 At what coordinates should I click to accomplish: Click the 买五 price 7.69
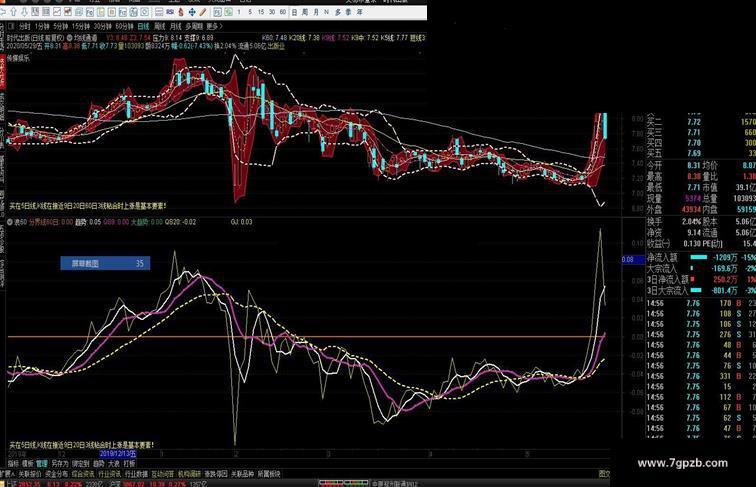tap(694, 153)
